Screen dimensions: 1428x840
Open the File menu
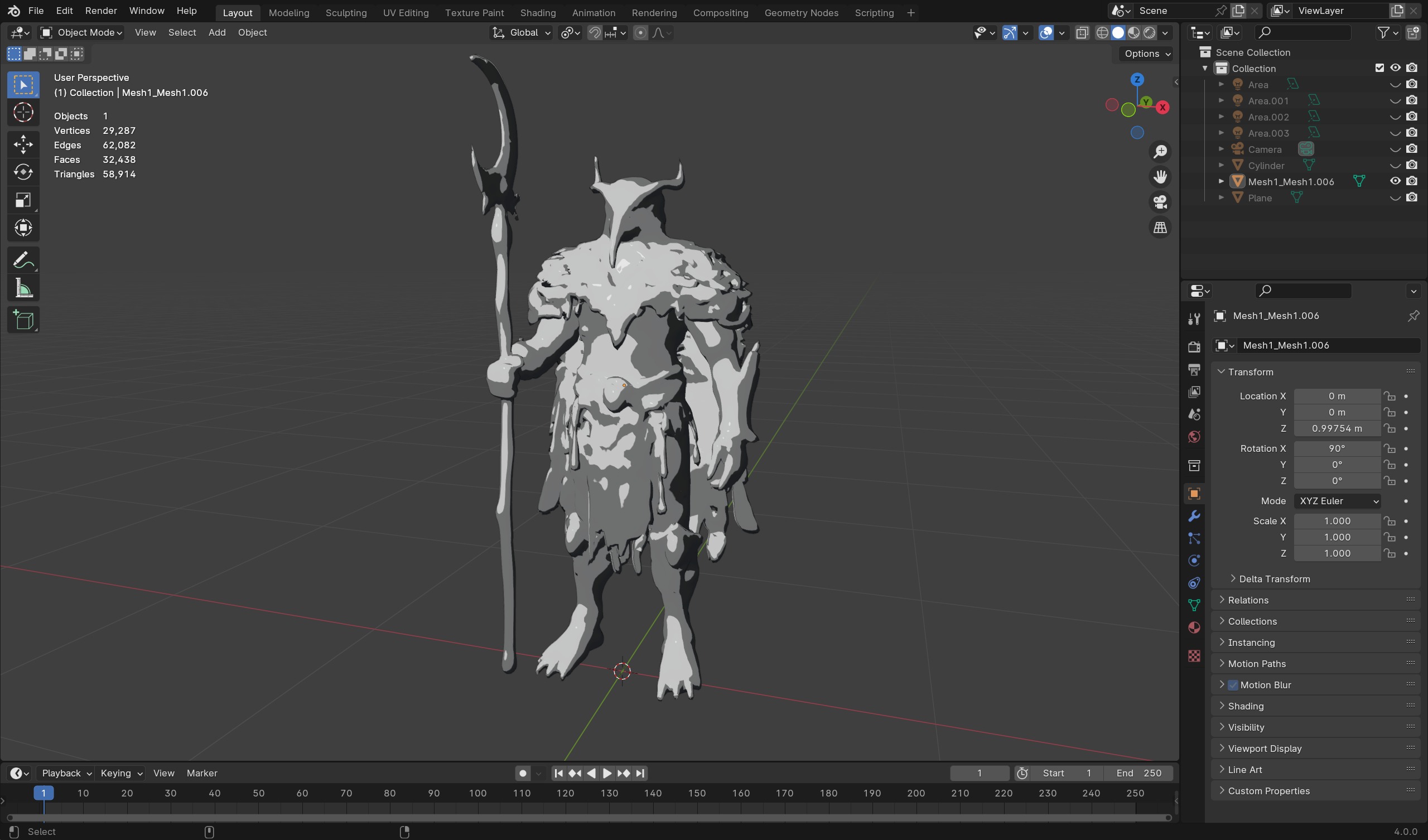(36, 11)
